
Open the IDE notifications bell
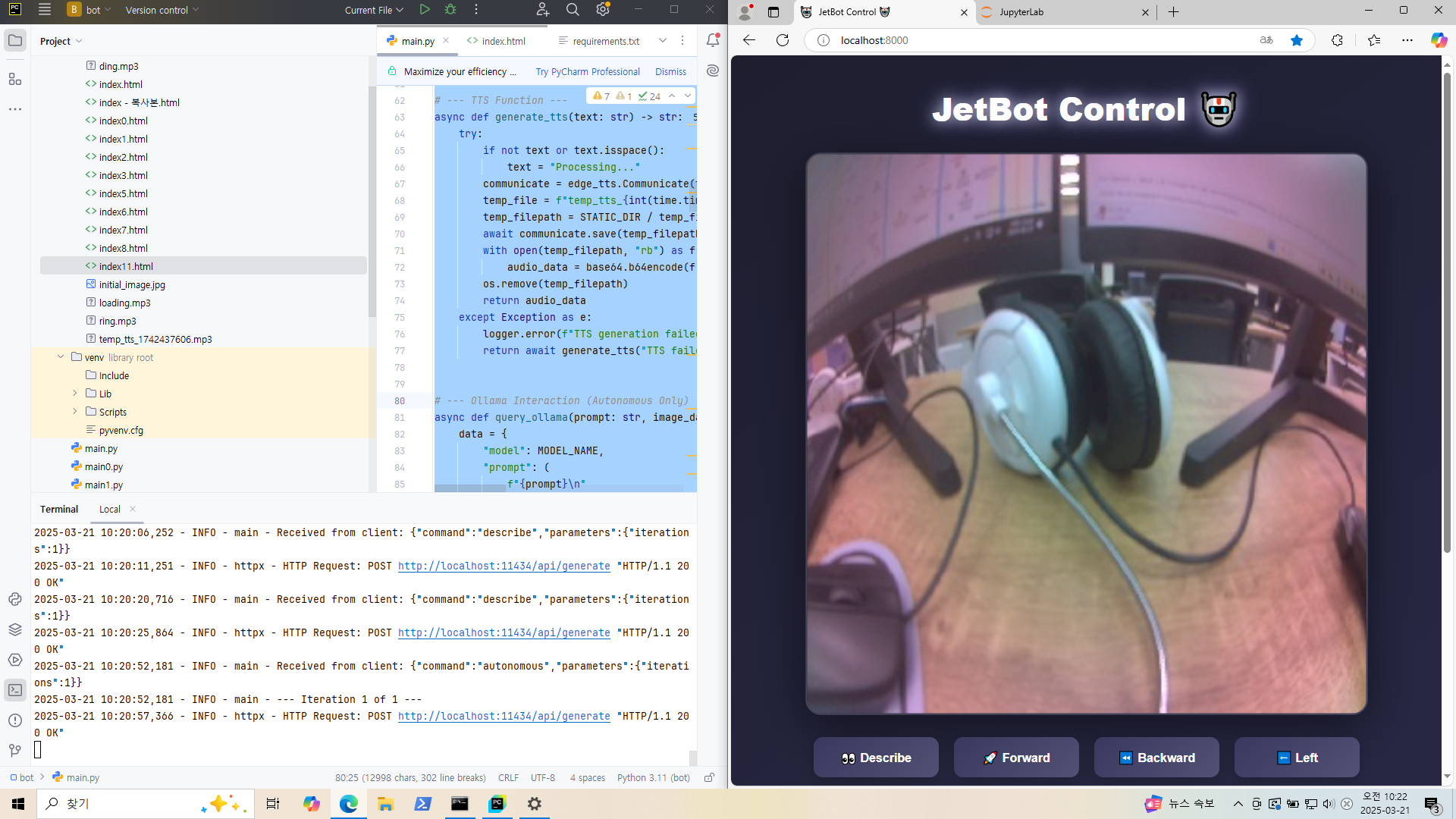coord(713,41)
